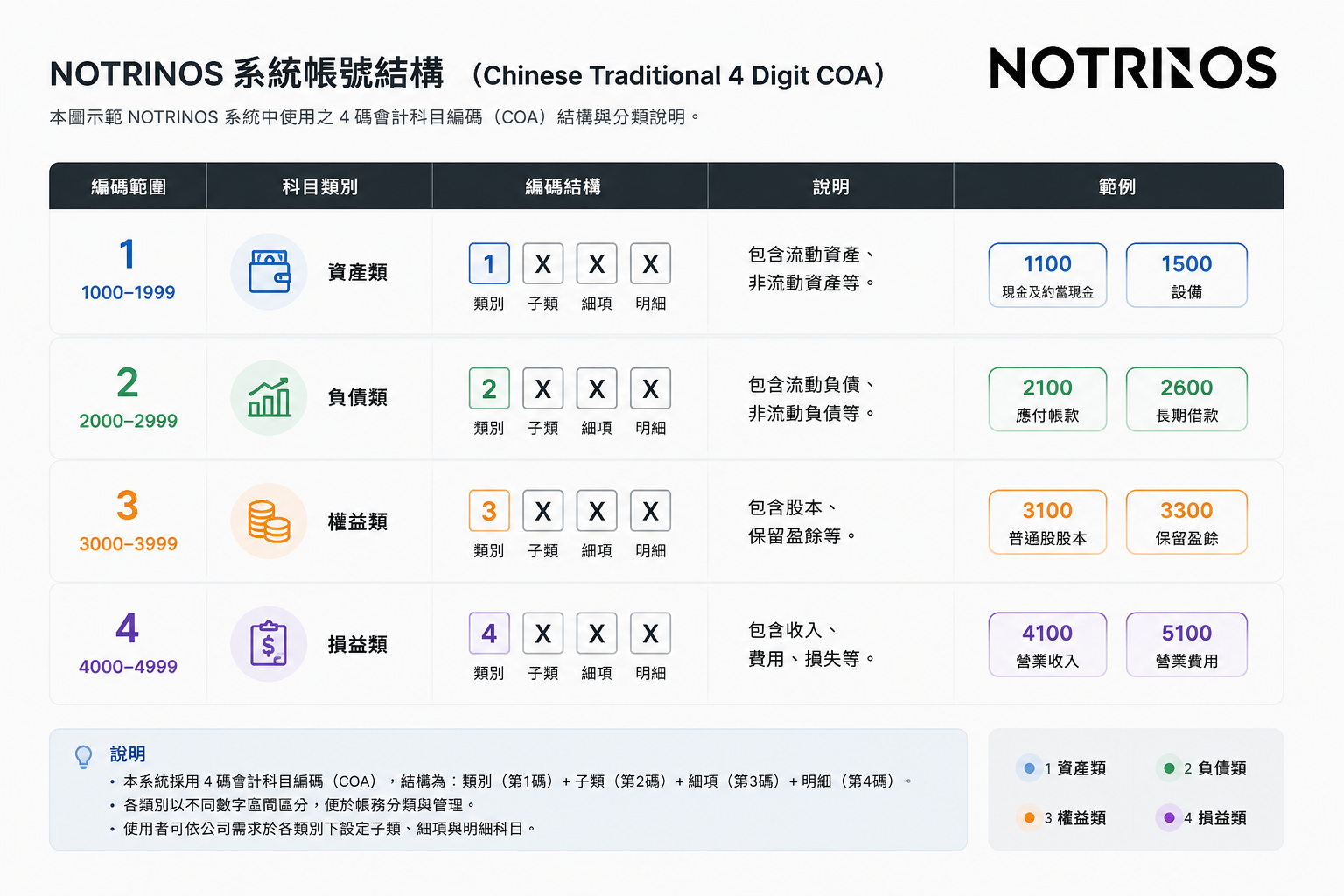Click the orange boxed digit 3 above 類別
The image size is (1344, 896).
(489, 511)
